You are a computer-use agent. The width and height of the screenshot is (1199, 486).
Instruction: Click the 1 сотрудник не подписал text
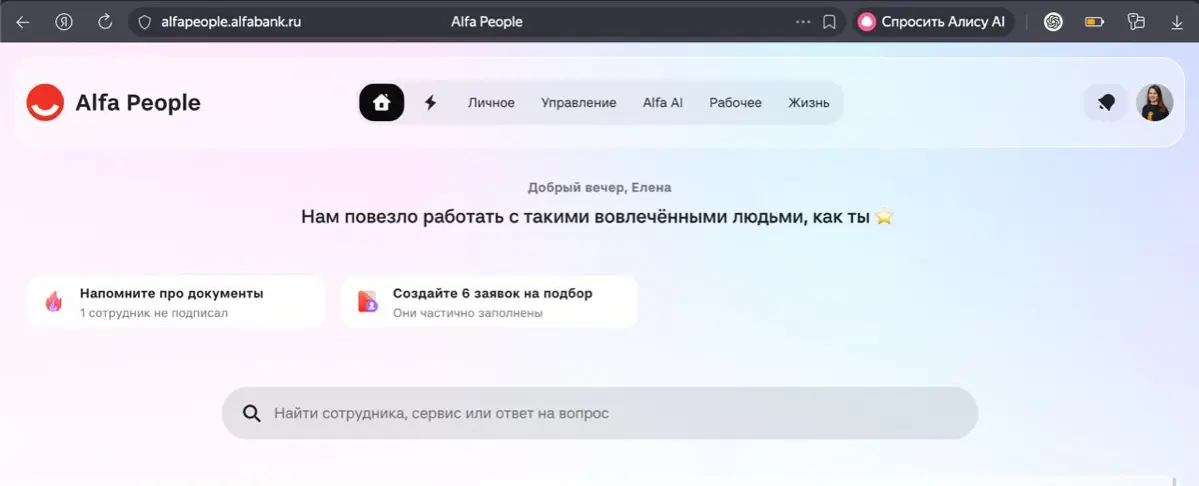(154, 313)
